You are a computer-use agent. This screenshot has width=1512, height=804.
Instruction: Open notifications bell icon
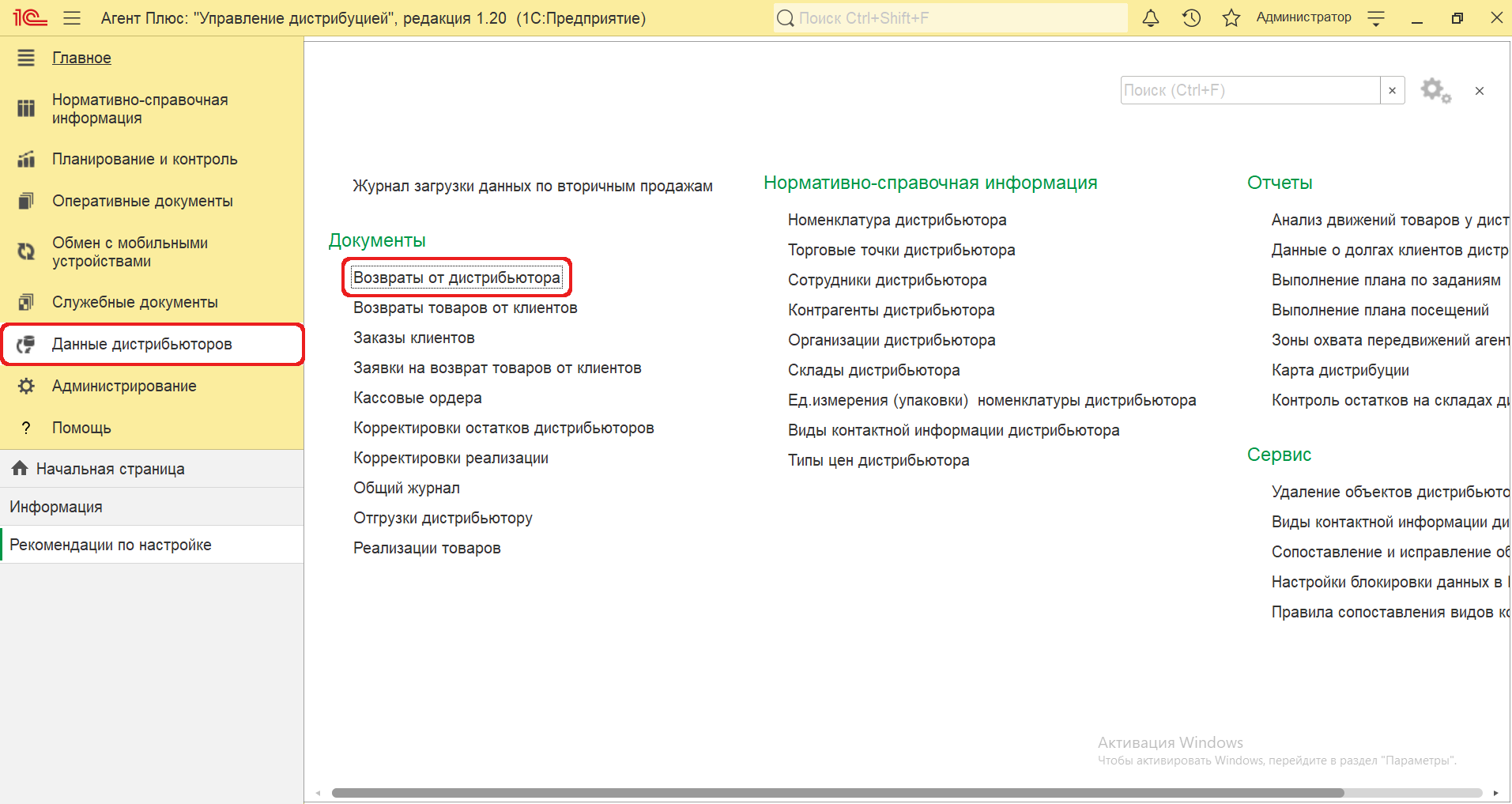tap(1151, 17)
